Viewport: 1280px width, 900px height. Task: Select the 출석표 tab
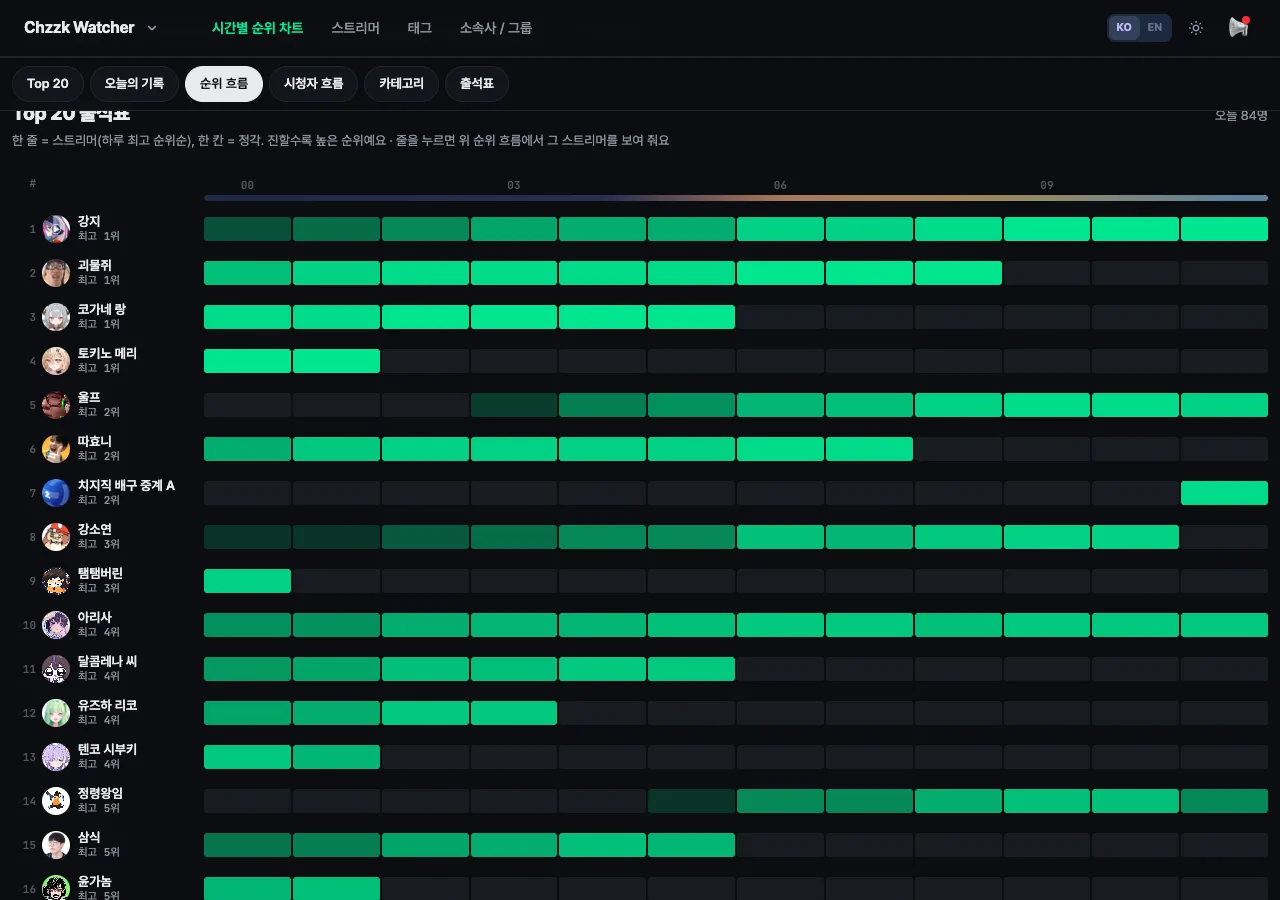pos(477,84)
